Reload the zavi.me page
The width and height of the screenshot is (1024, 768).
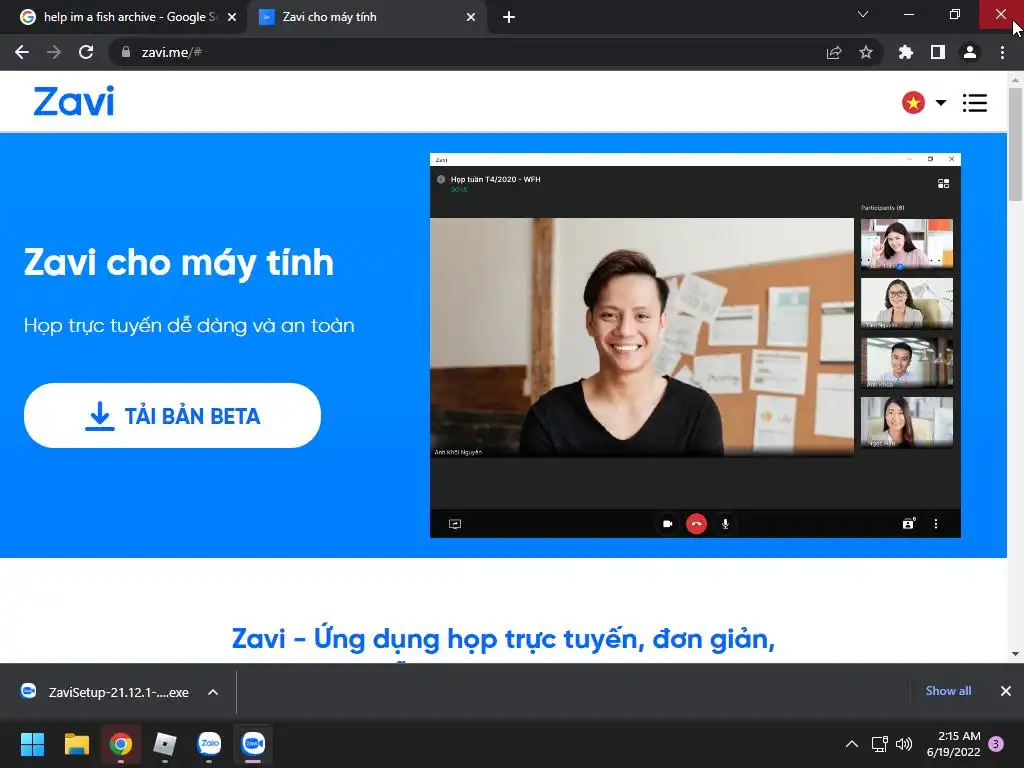point(86,52)
